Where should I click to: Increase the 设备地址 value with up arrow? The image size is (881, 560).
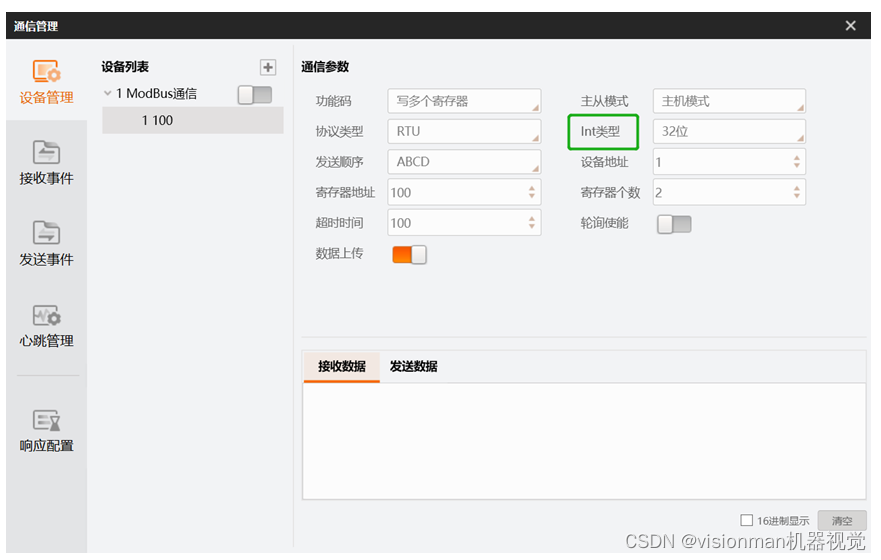tap(797, 158)
